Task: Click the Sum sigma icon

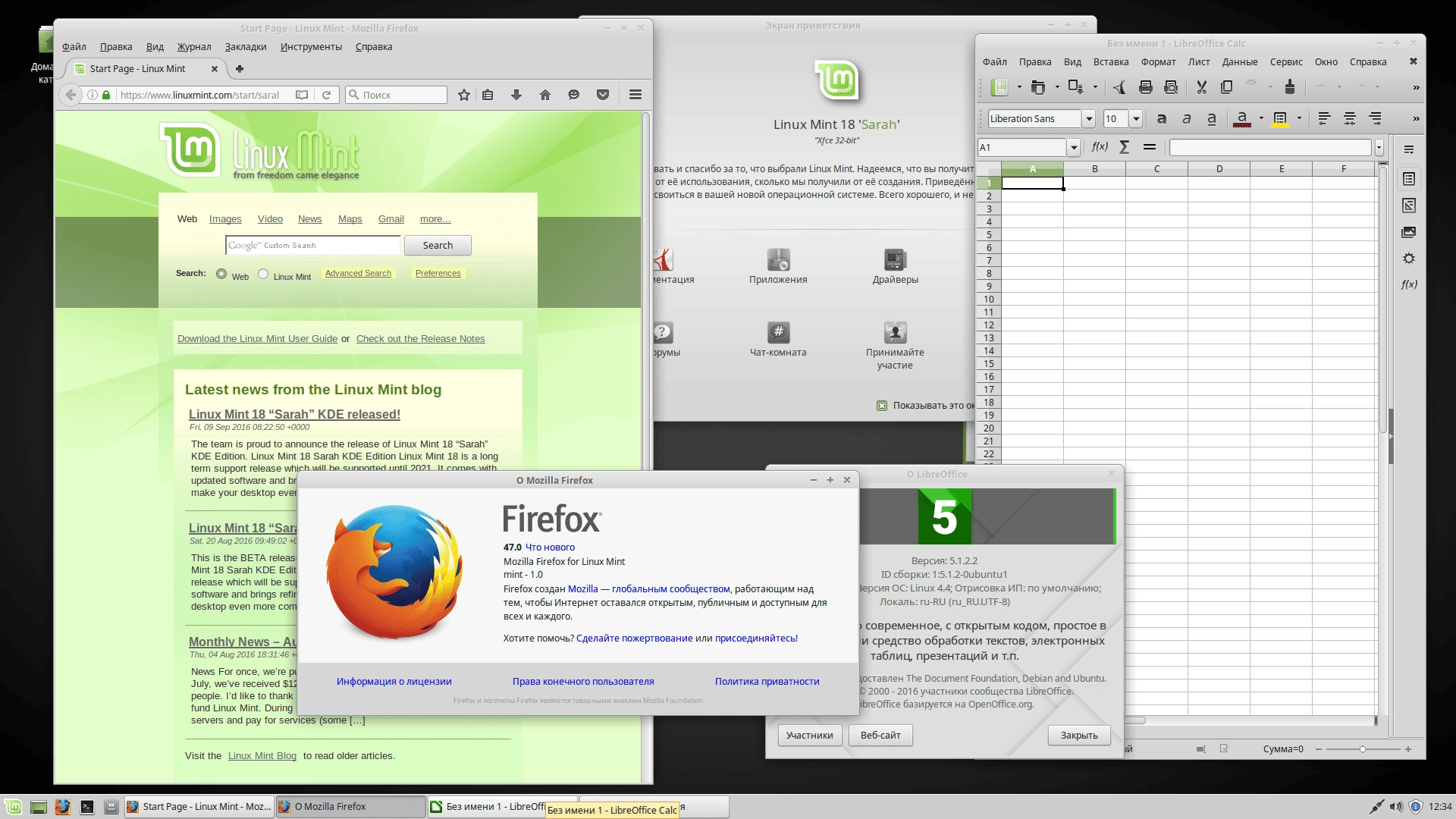Action: 1125,147
